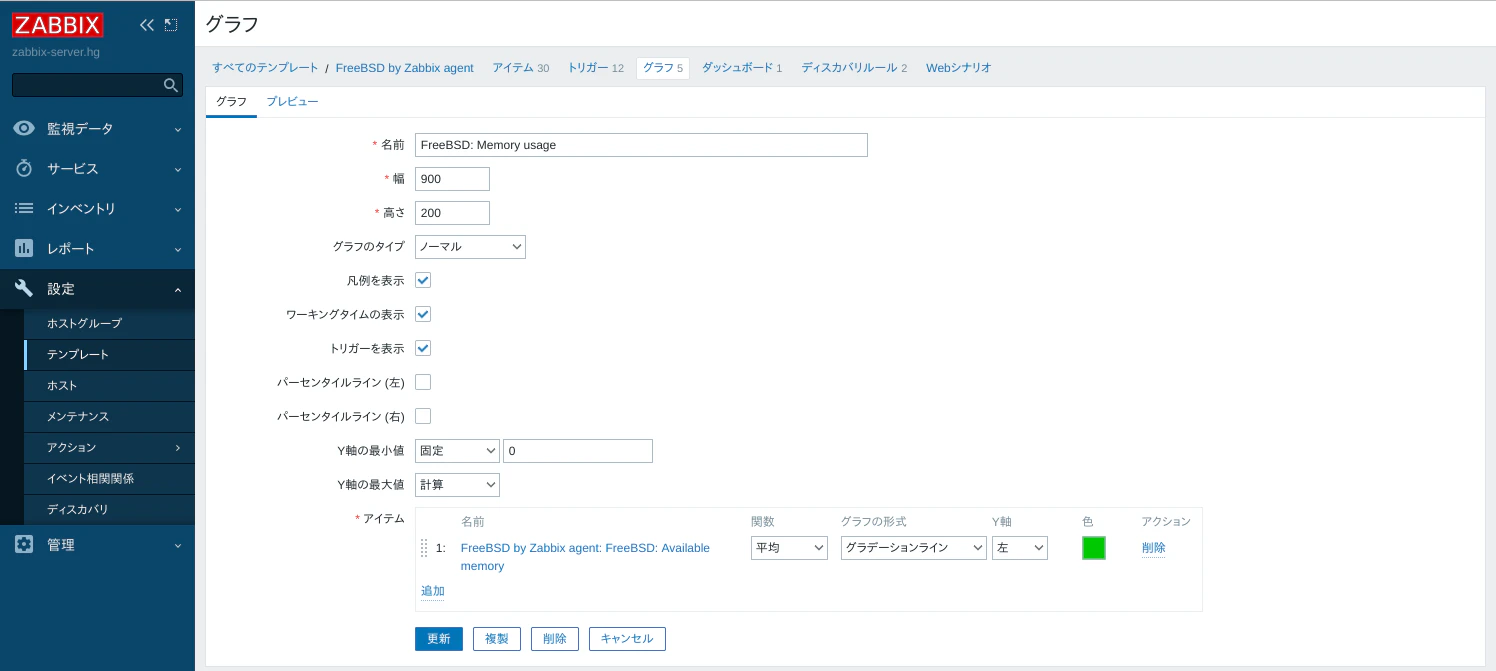The image size is (1496, 671).
Task: Grab the drag handle of item 1
Action: point(424,548)
